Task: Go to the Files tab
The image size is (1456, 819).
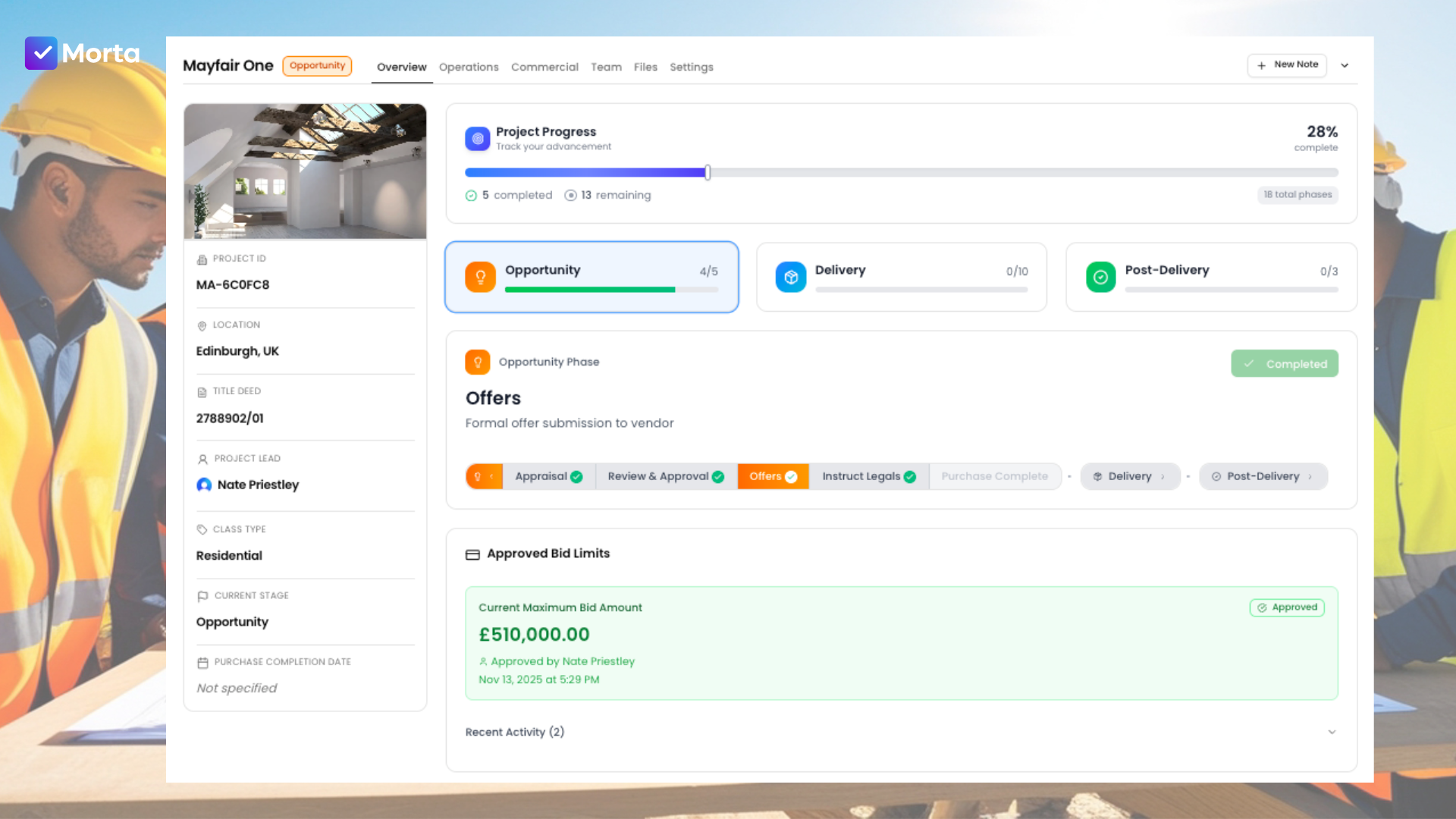Action: pos(645,67)
